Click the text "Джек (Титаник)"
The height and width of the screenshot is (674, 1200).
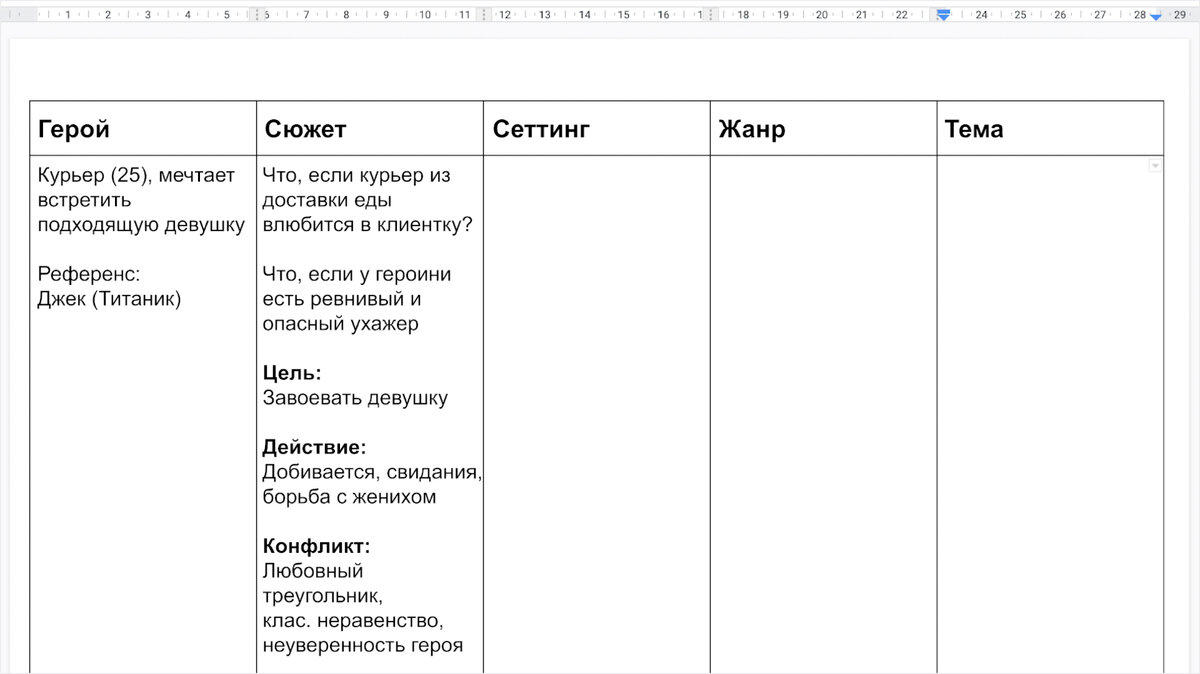point(109,299)
